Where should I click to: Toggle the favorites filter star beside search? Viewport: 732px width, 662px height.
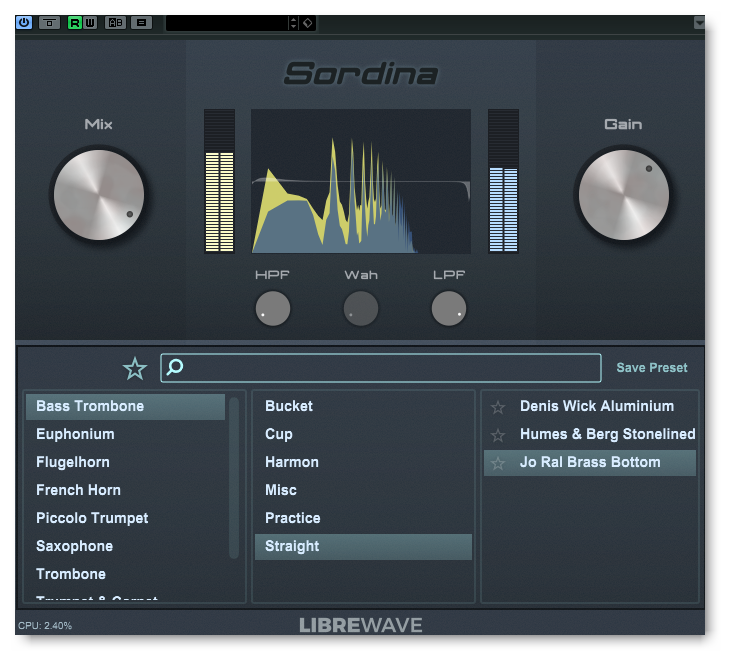click(135, 368)
